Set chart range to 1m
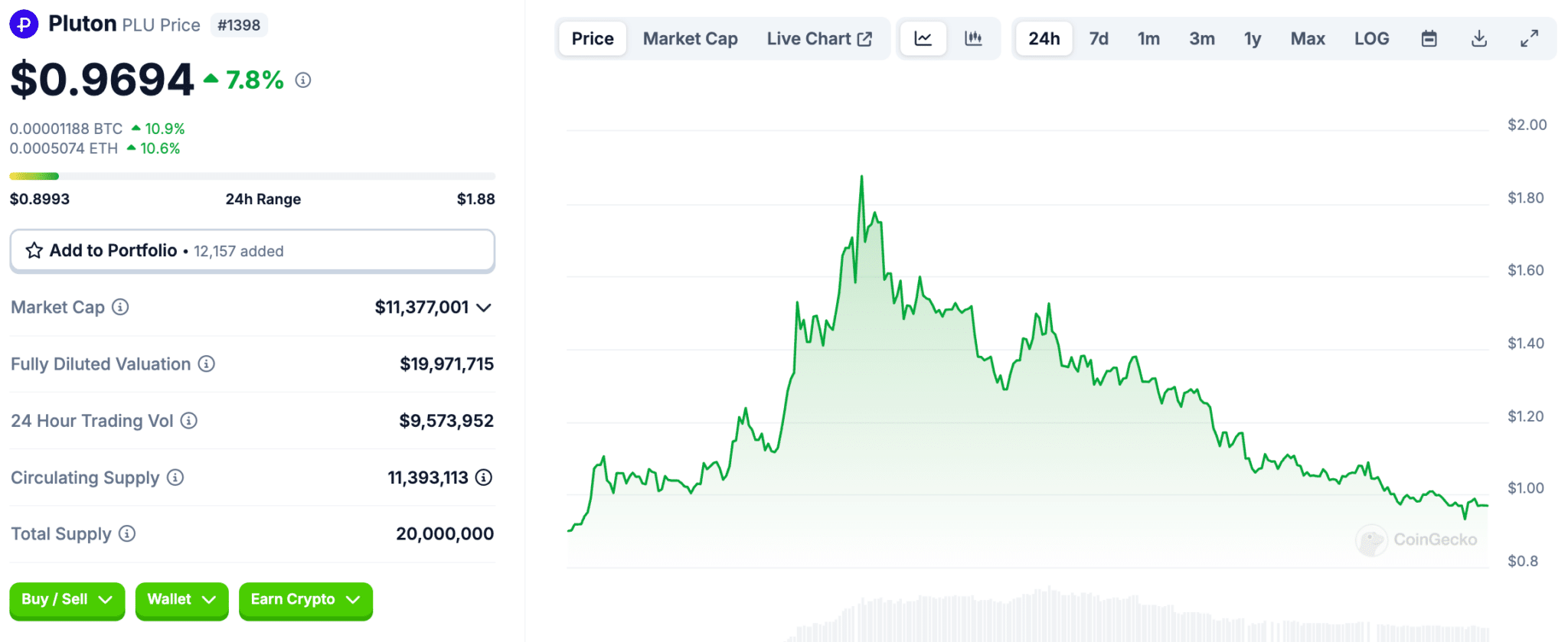 click(1148, 38)
